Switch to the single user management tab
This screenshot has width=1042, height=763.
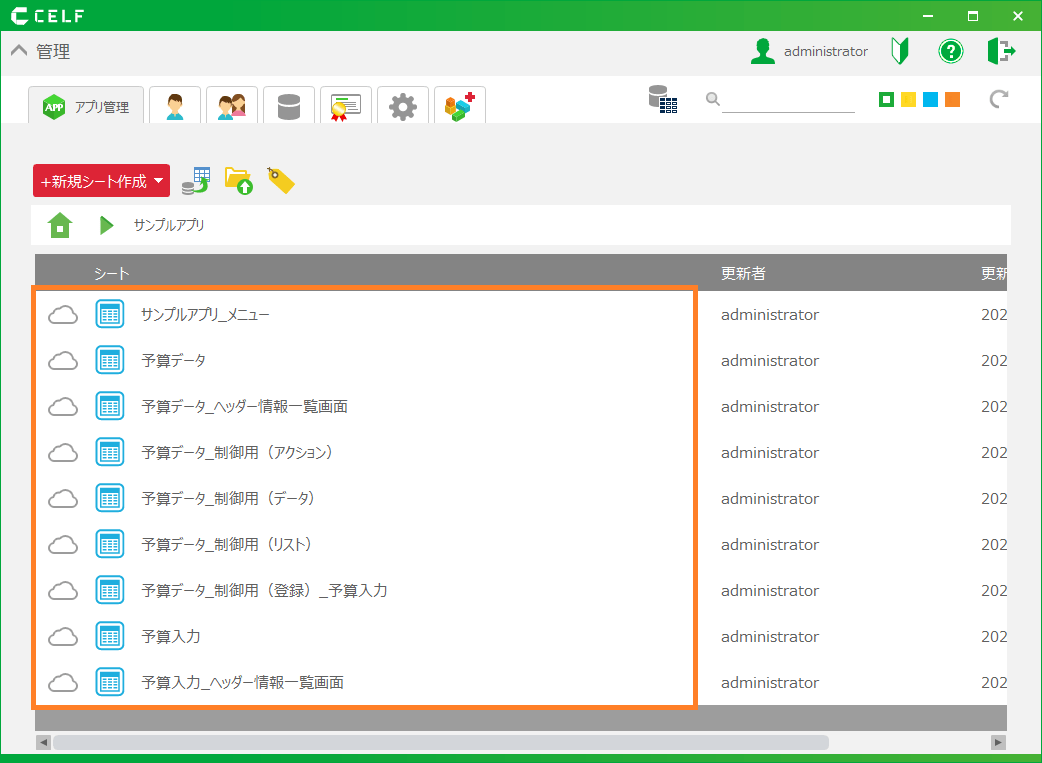[175, 106]
